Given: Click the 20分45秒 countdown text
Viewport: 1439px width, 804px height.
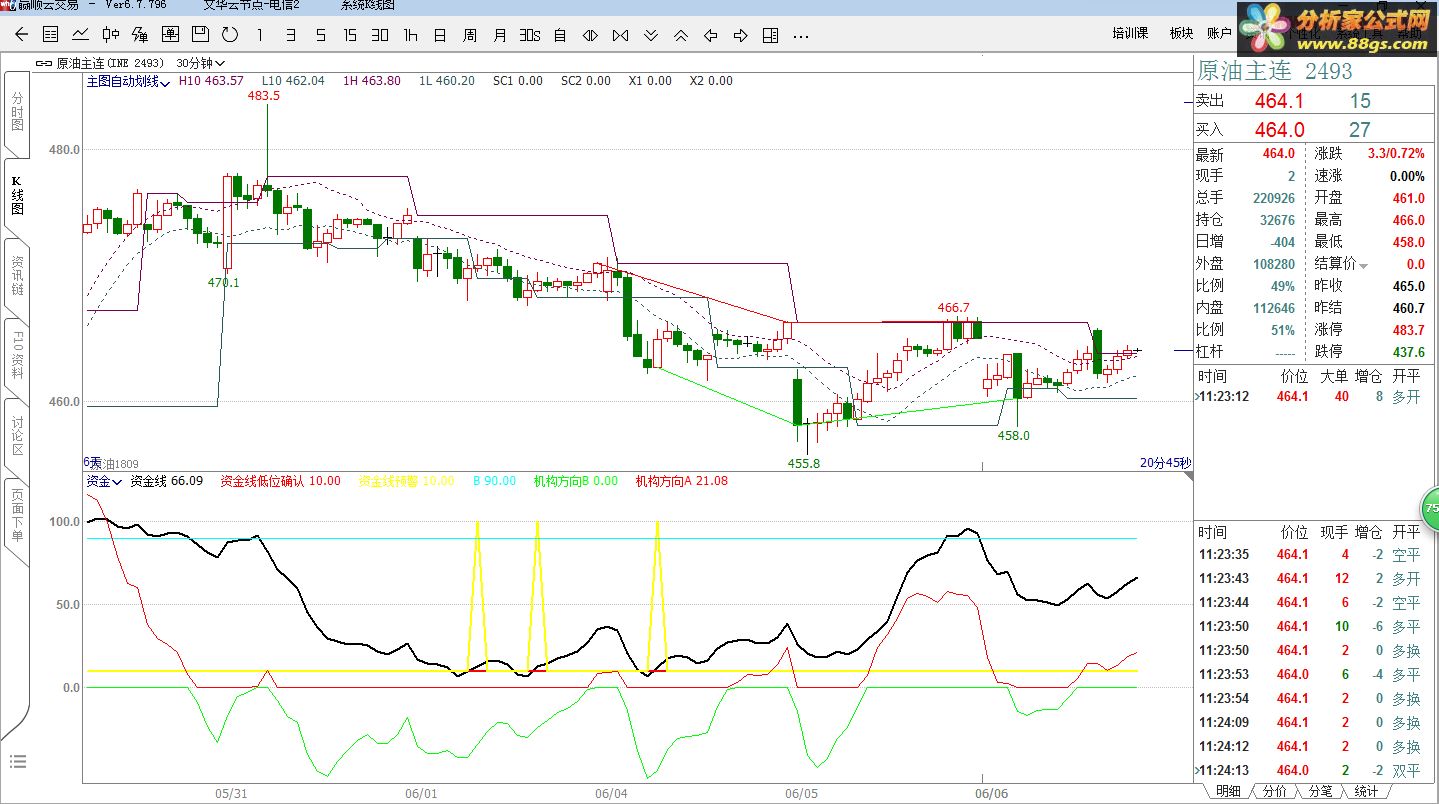Looking at the screenshot, I should pos(1165,462).
